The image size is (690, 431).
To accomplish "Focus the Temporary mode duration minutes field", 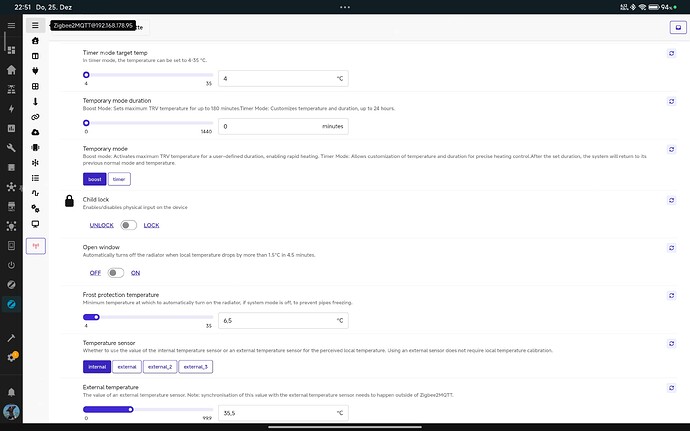I will point(283,127).
